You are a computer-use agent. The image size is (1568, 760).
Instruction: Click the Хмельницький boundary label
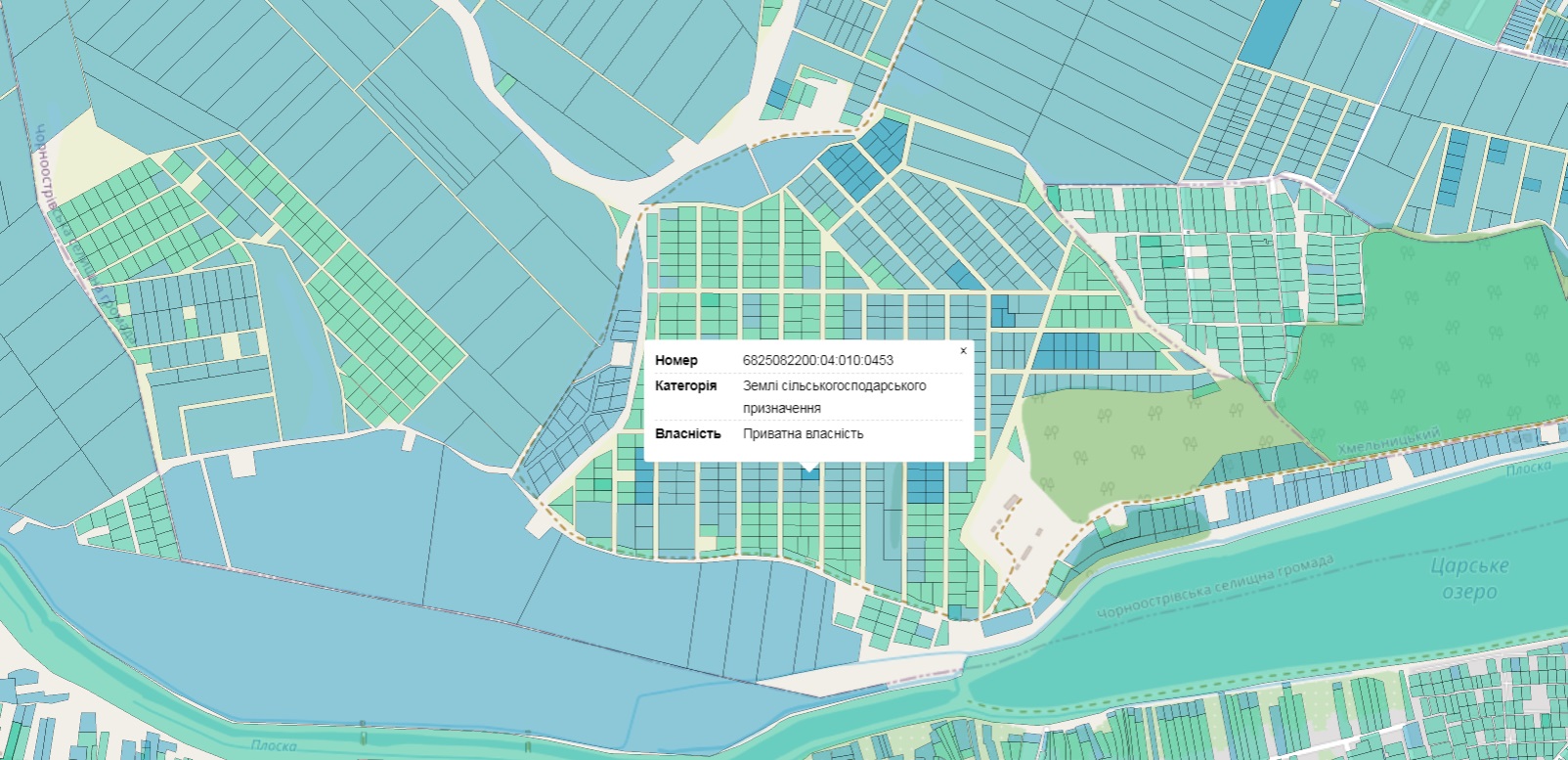[x=1388, y=440]
